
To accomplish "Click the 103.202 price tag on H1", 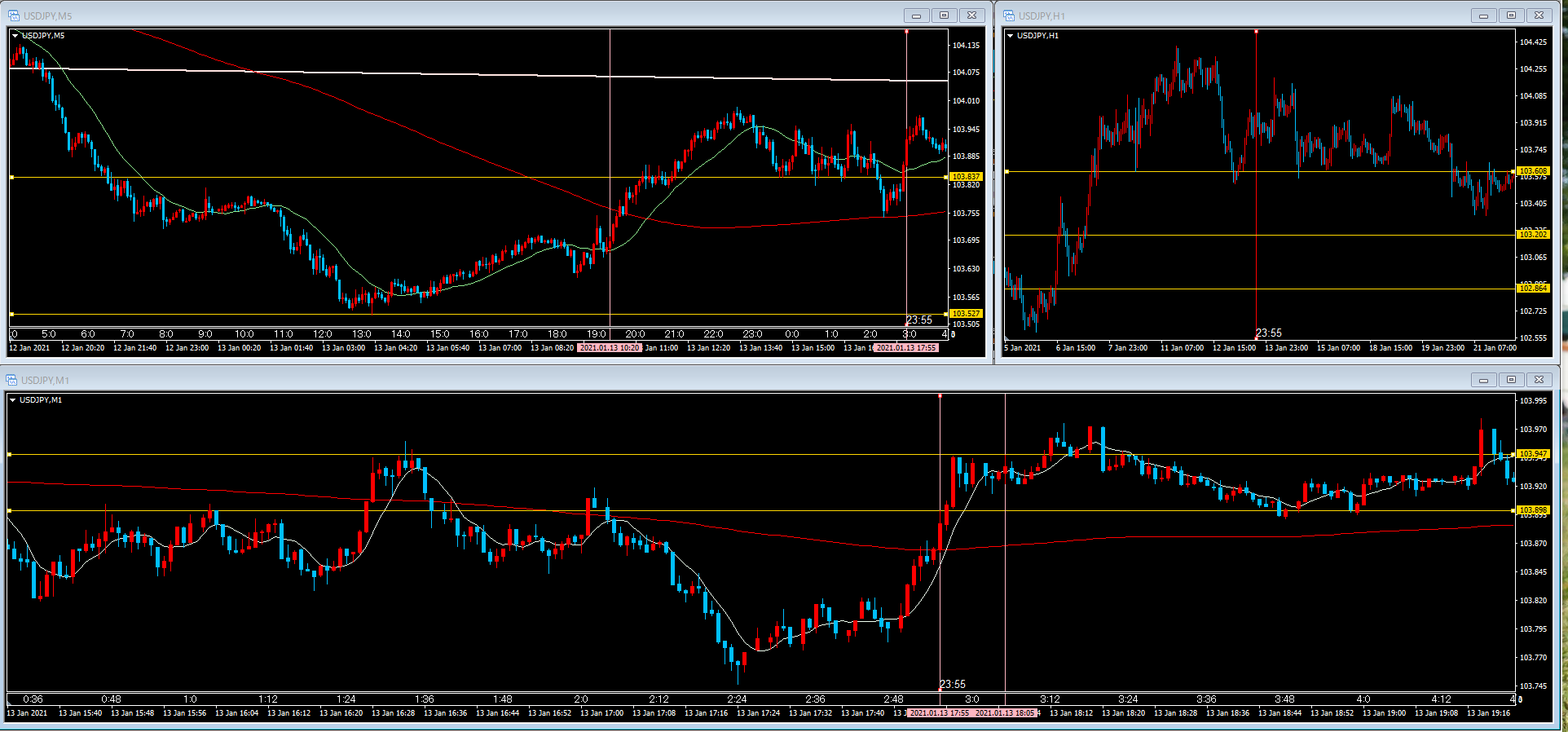I will coord(1532,235).
